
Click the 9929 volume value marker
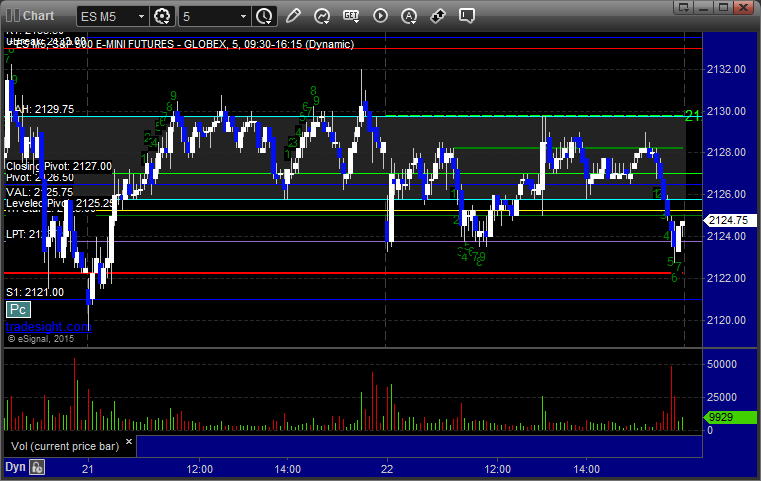[730, 417]
